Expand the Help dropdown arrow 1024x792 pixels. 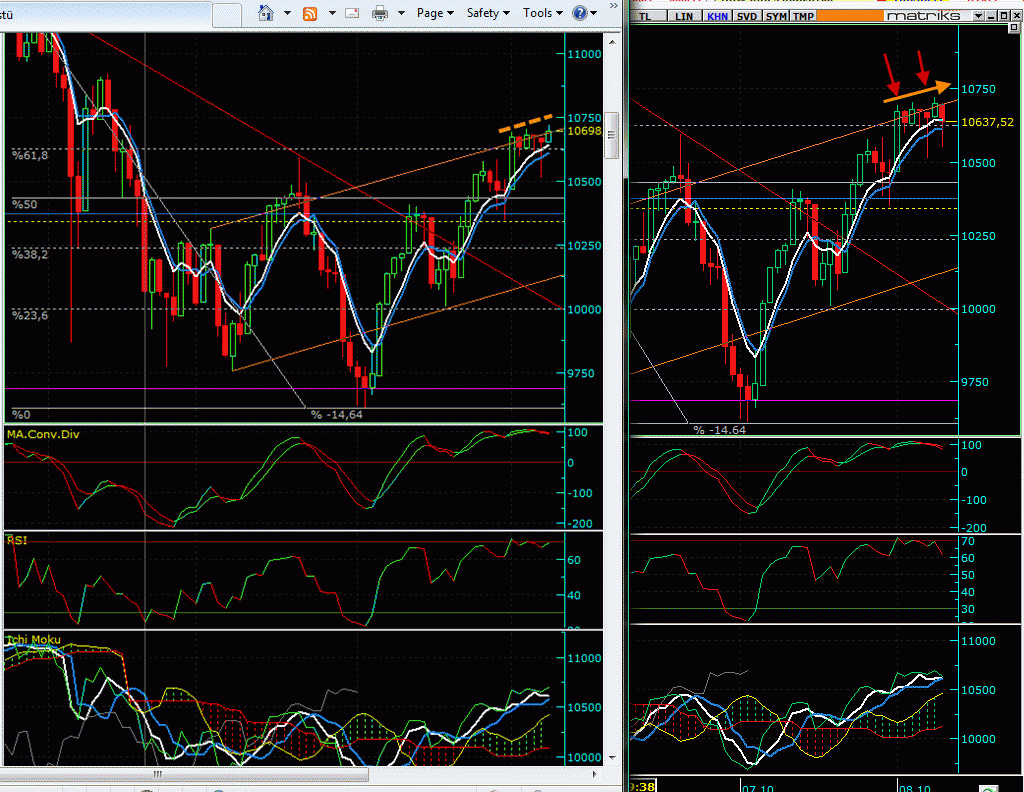593,13
